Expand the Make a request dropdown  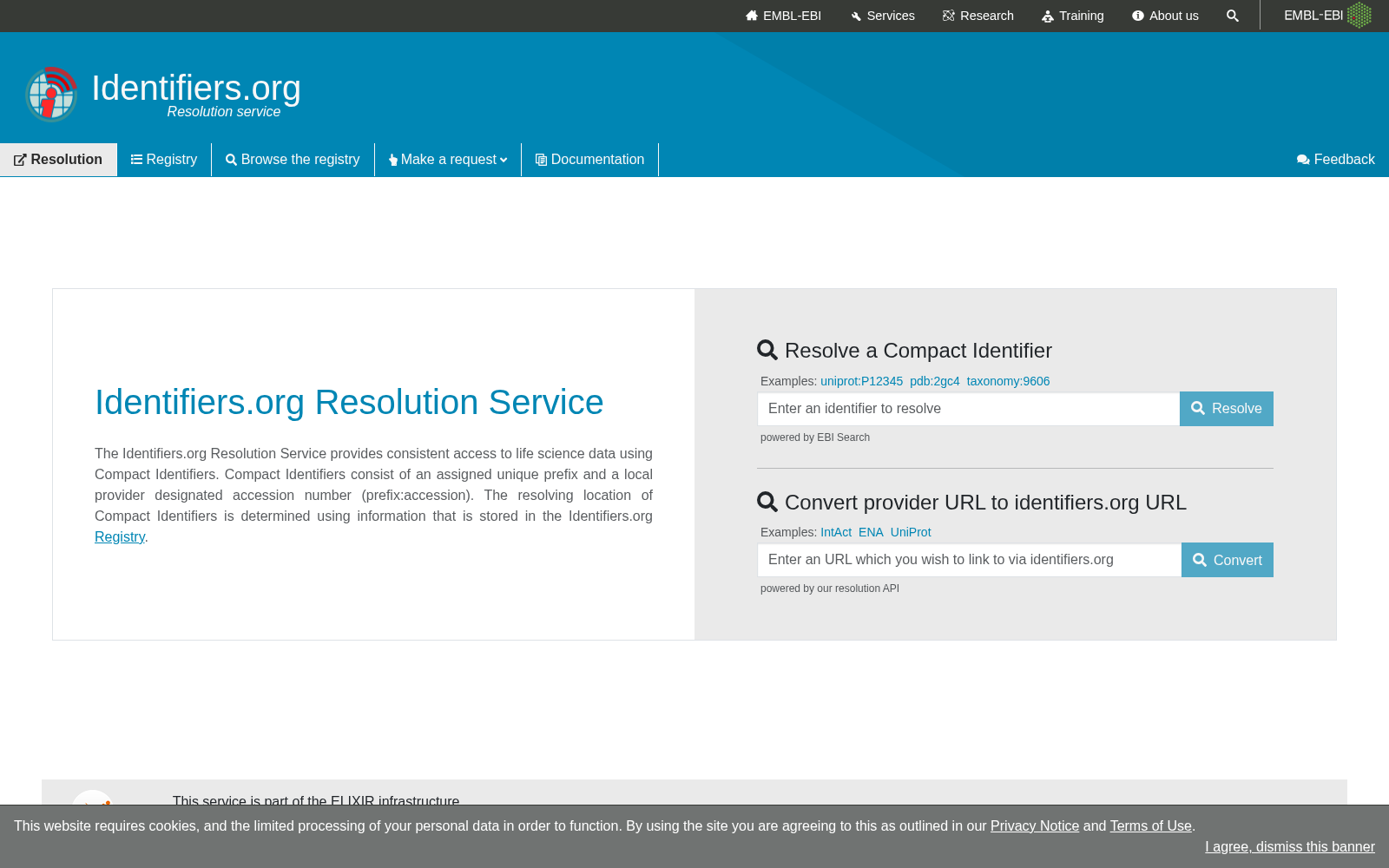click(448, 160)
